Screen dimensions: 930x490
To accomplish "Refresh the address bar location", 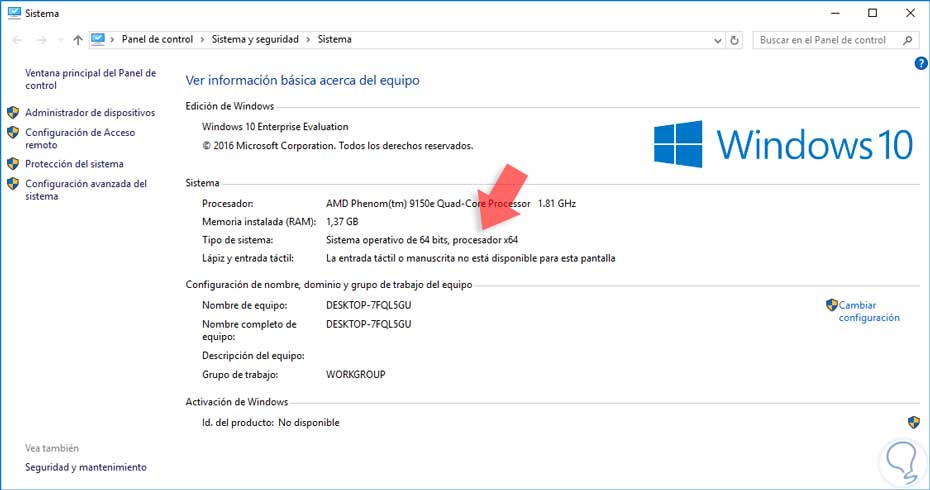I will (734, 40).
